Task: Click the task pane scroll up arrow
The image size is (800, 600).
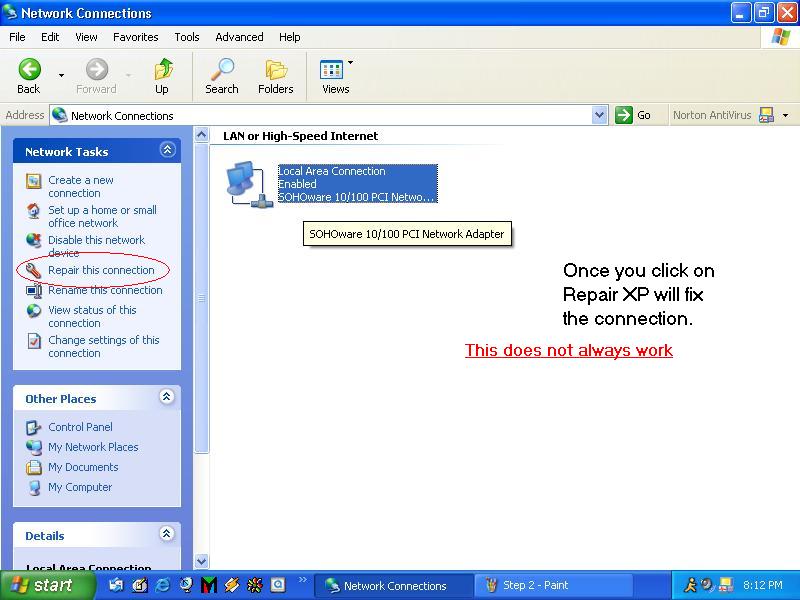Action: tap(202, 135)
